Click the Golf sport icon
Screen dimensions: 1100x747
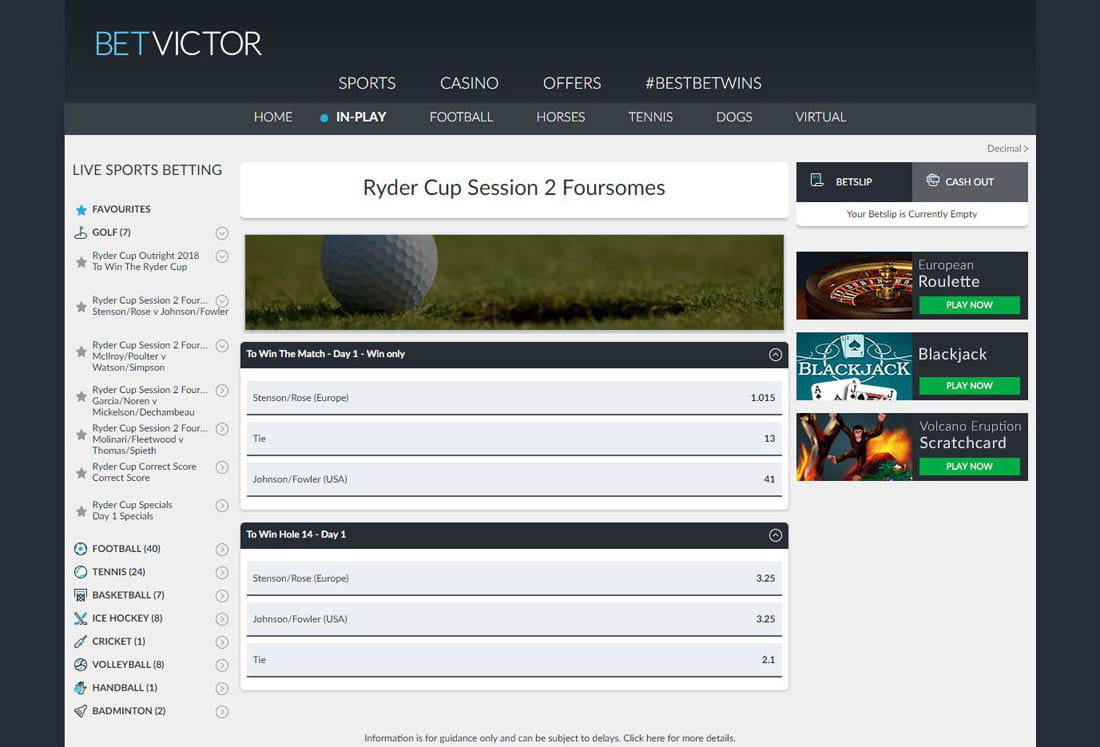pos(81,233)
